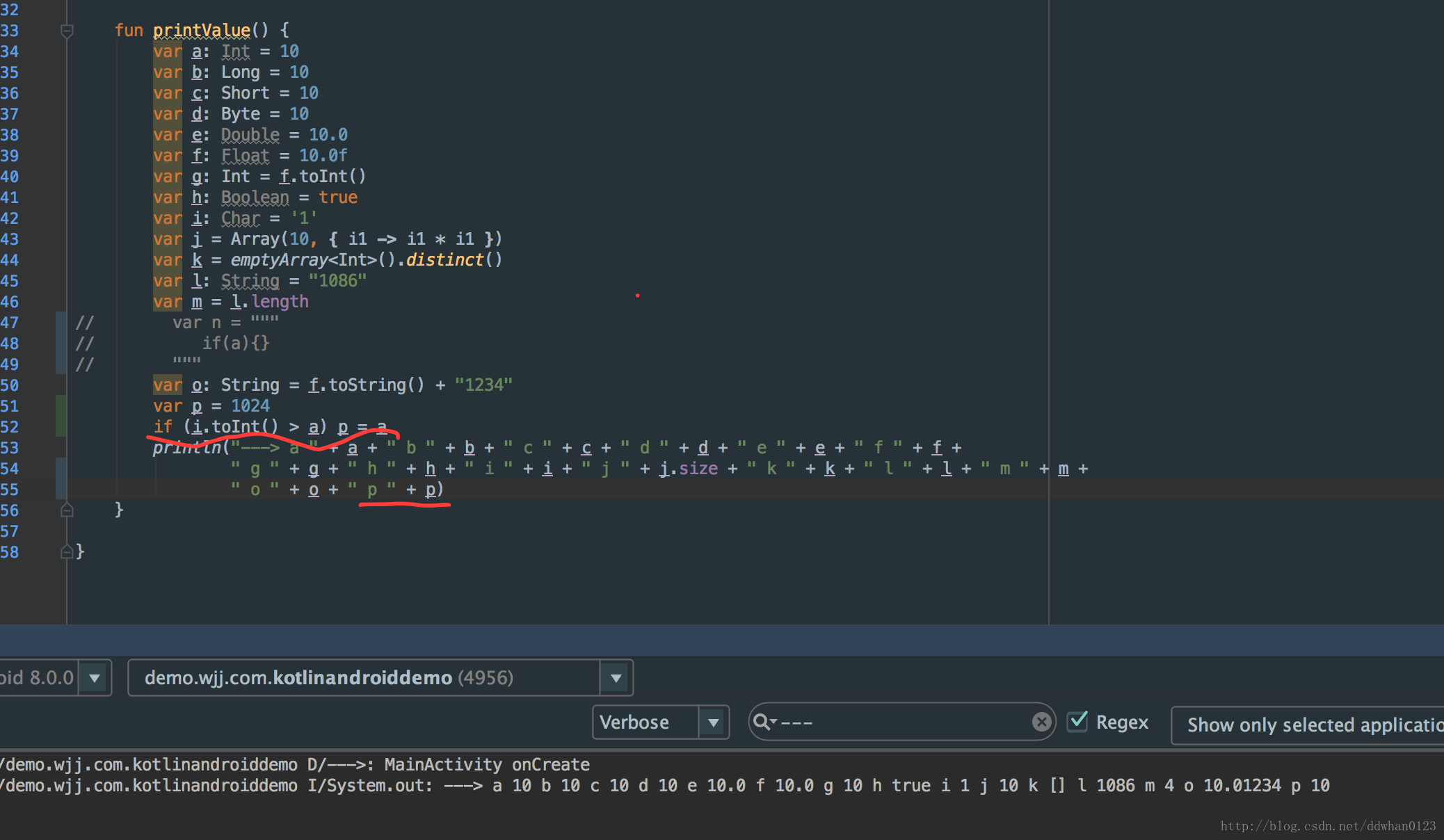Click line number 52 in gutter
1444x840 pixels.
pos(10,427)
